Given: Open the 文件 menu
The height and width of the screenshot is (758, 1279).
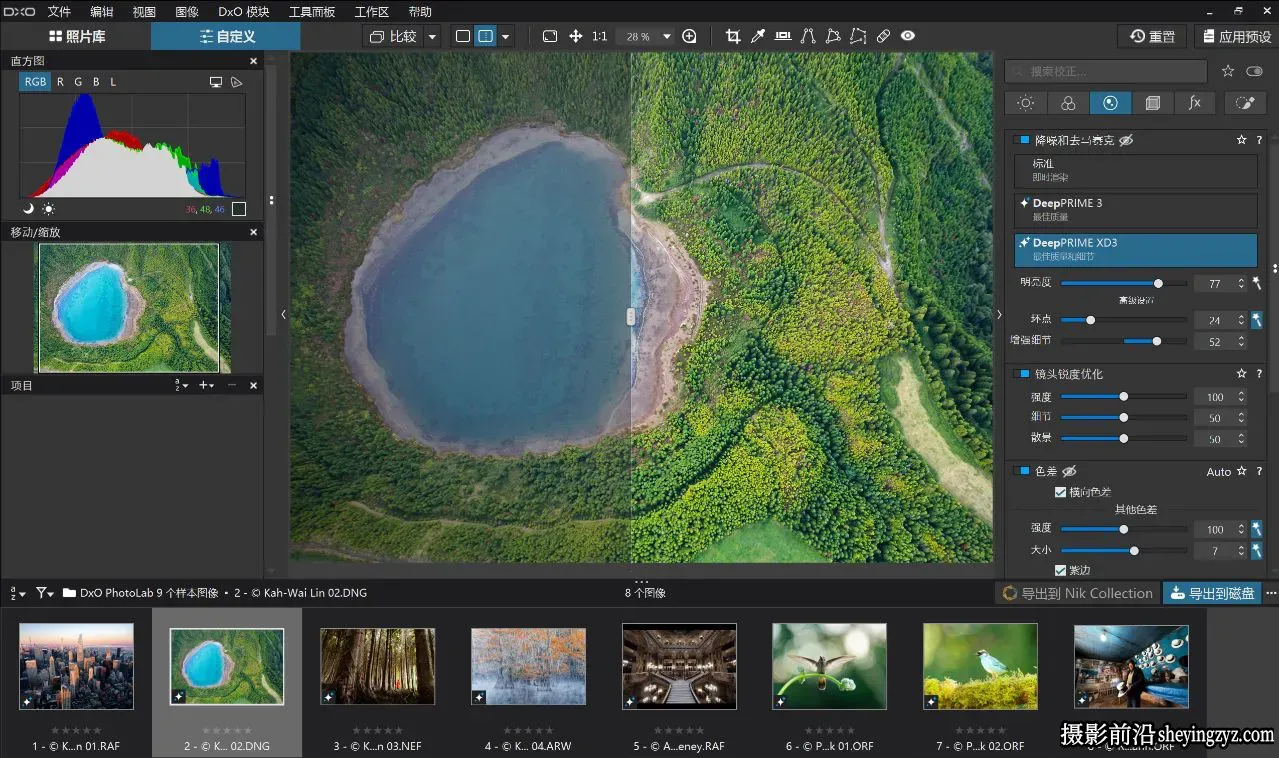Looking at the screenshot, I should tap(59, 12).
